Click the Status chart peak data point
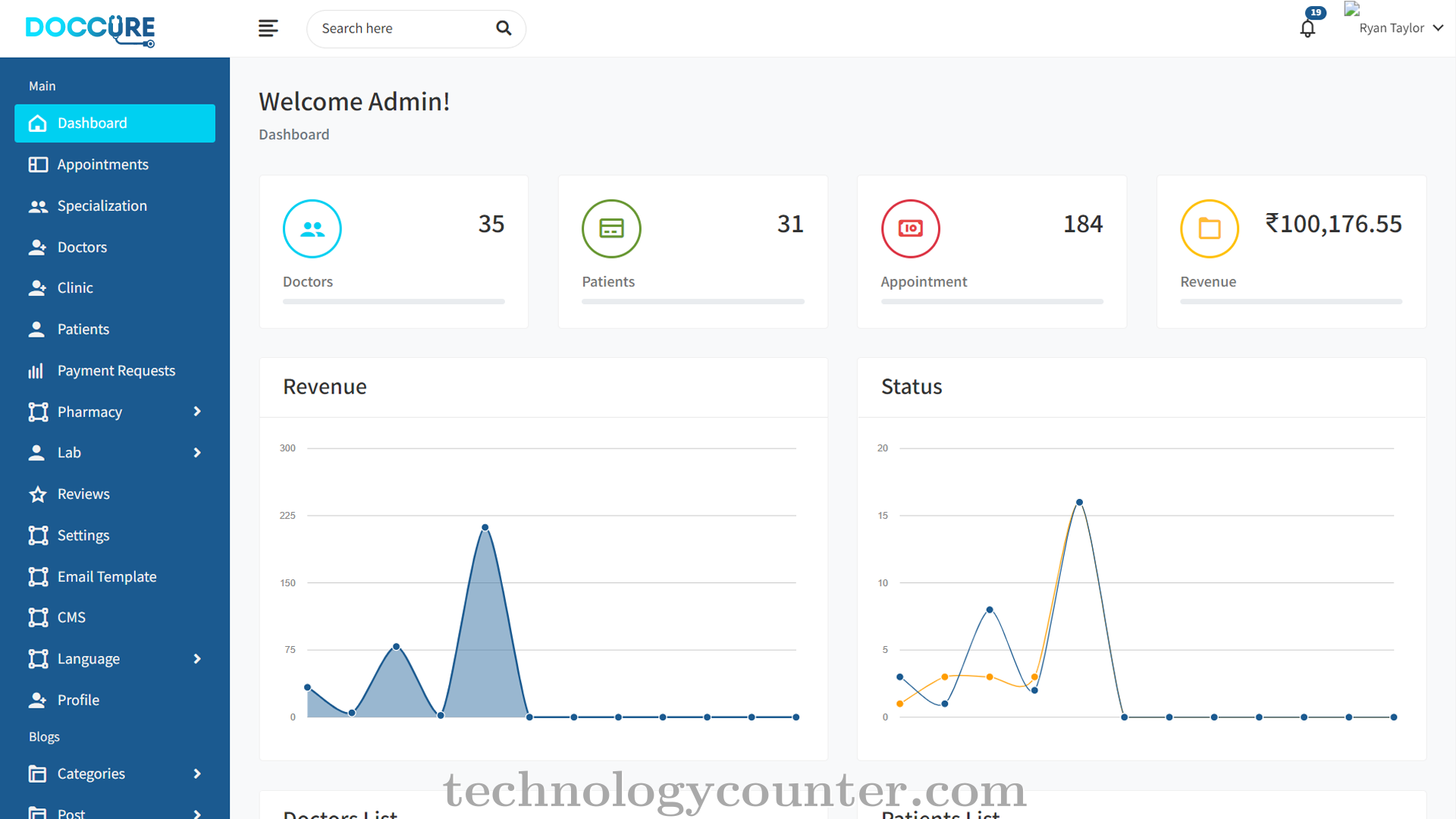 click(1079, 503)
